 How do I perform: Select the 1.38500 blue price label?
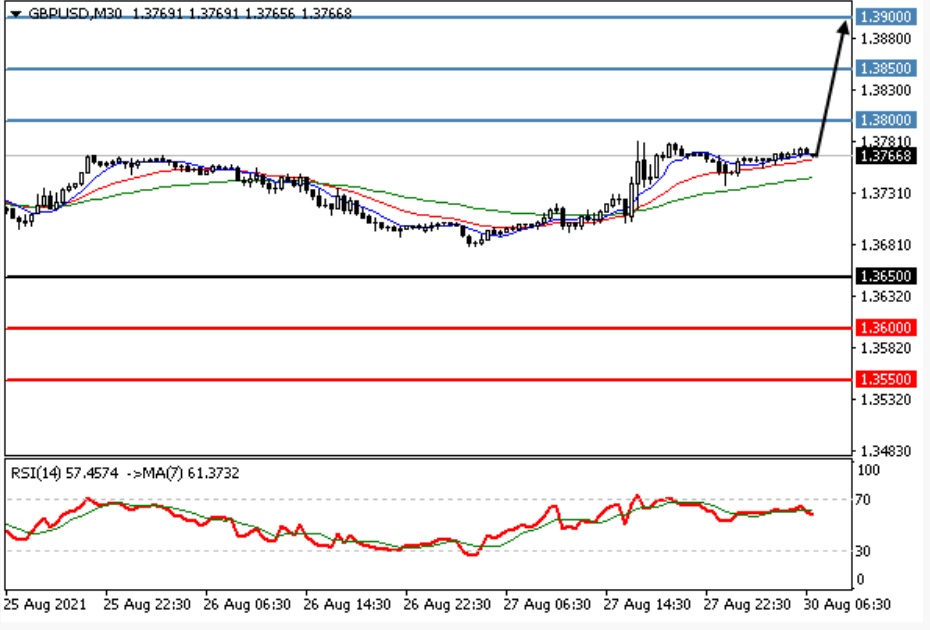(x=886, y=68)
